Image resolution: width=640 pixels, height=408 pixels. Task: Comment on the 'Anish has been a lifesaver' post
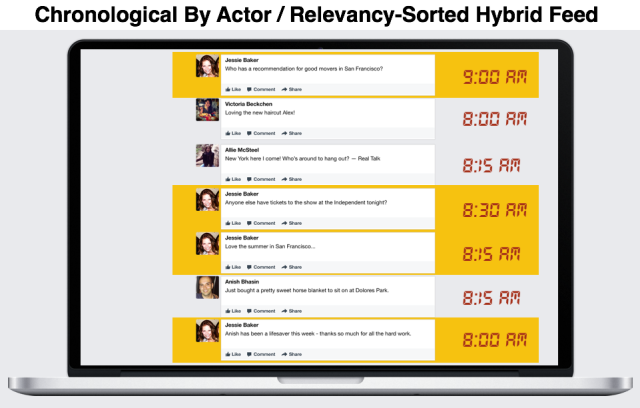(x=261, y=355)
